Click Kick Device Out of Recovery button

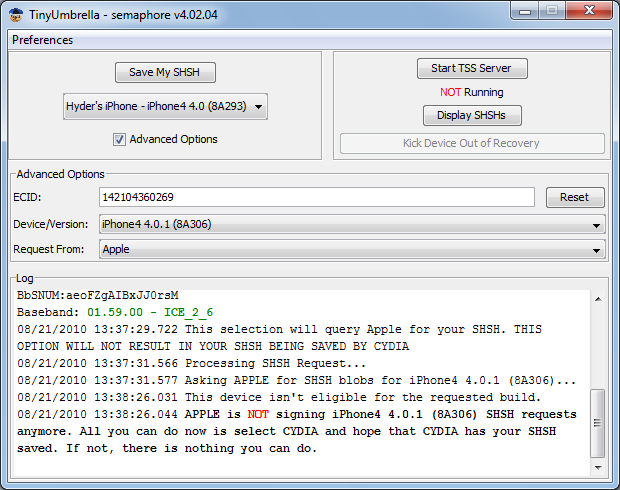click(x=472, y=143)
